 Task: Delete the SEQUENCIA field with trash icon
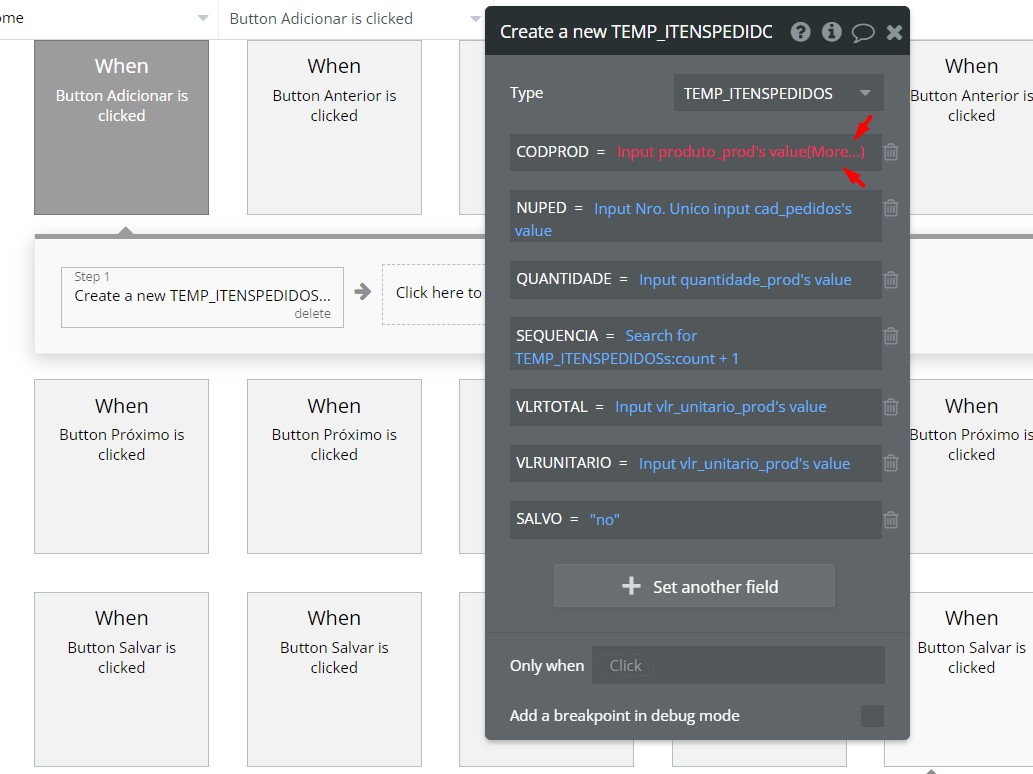tap(891, 336)
